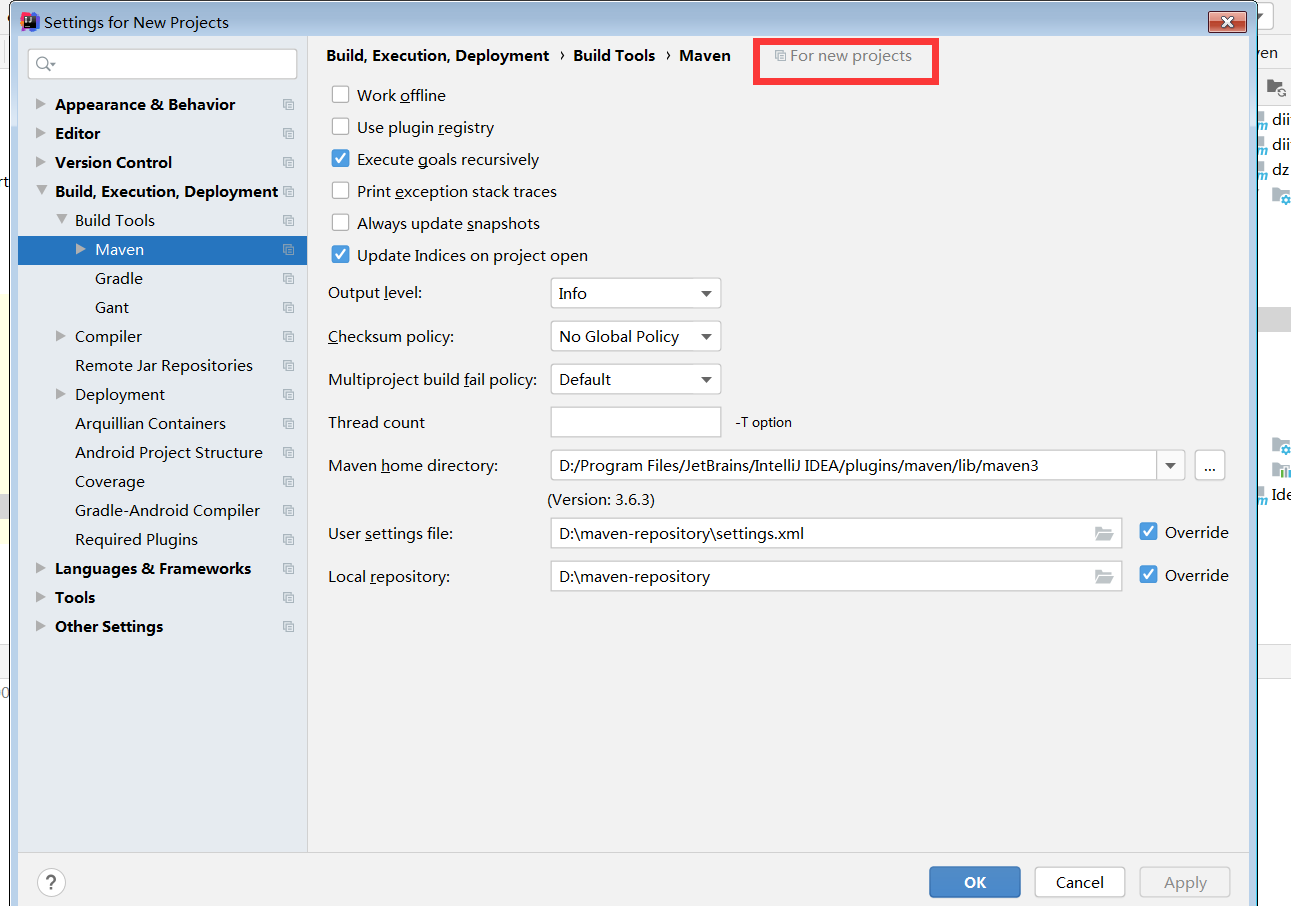The height and width of the screenshot is (906, 1291).
Task: Click the copy icon beside Compiler
Action: click(x=288, y=337)
